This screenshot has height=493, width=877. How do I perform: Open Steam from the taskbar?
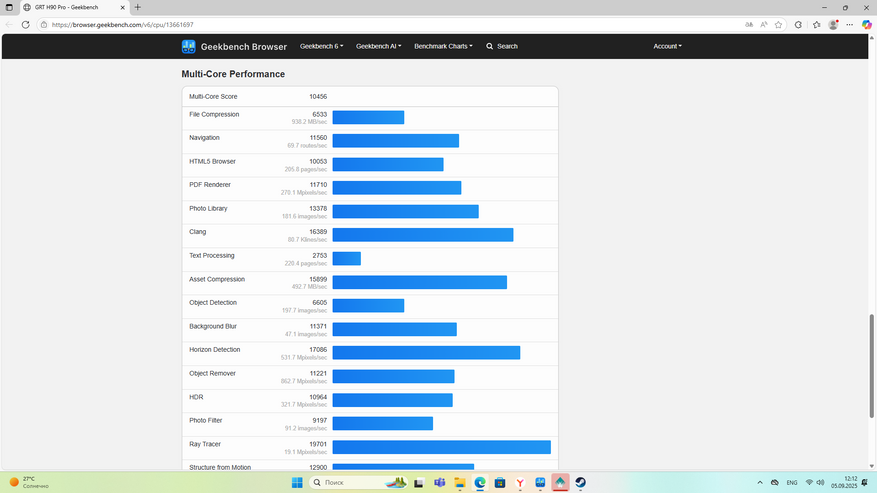581,482
